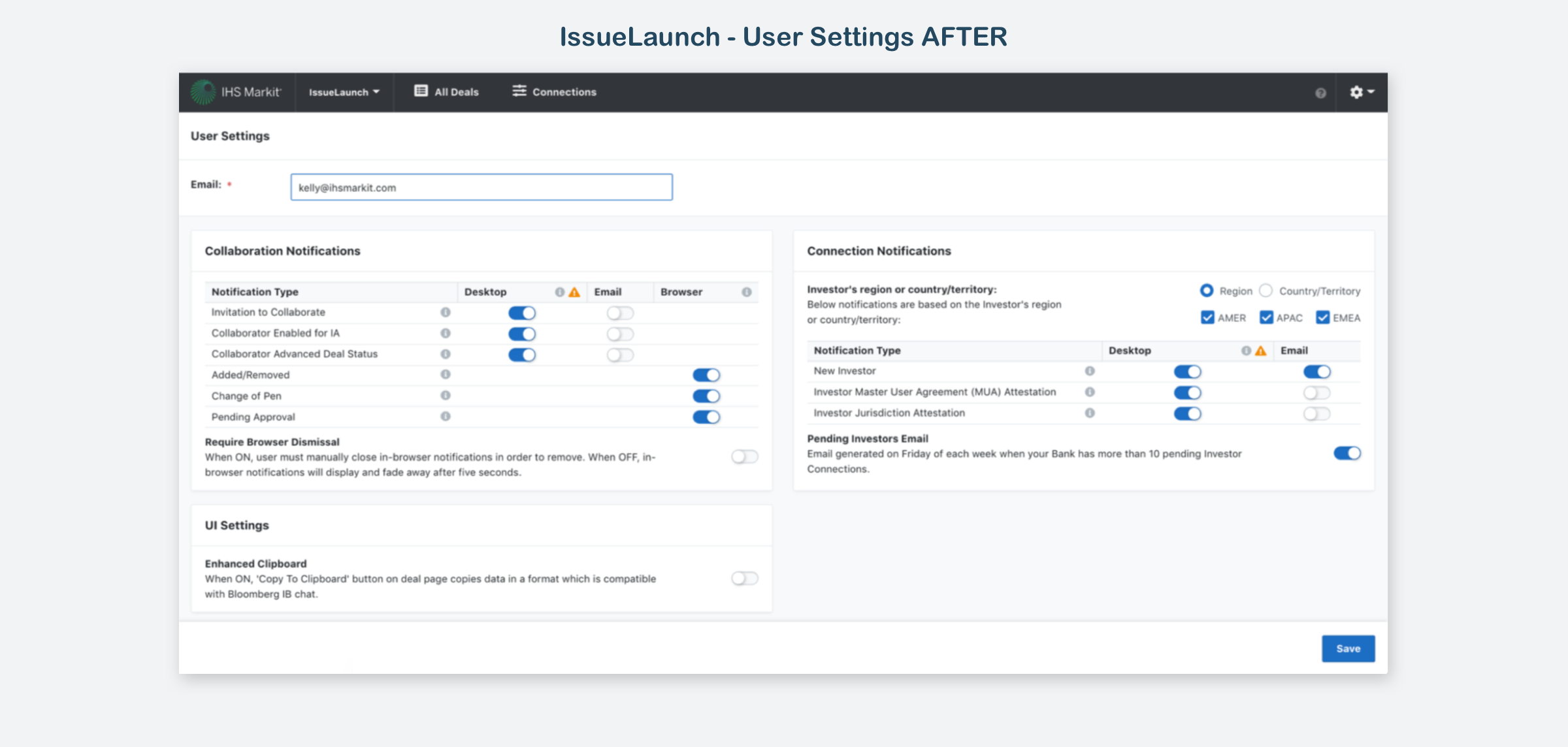Toggle Desktop for Invitation to Collaborate

[522, 313]
